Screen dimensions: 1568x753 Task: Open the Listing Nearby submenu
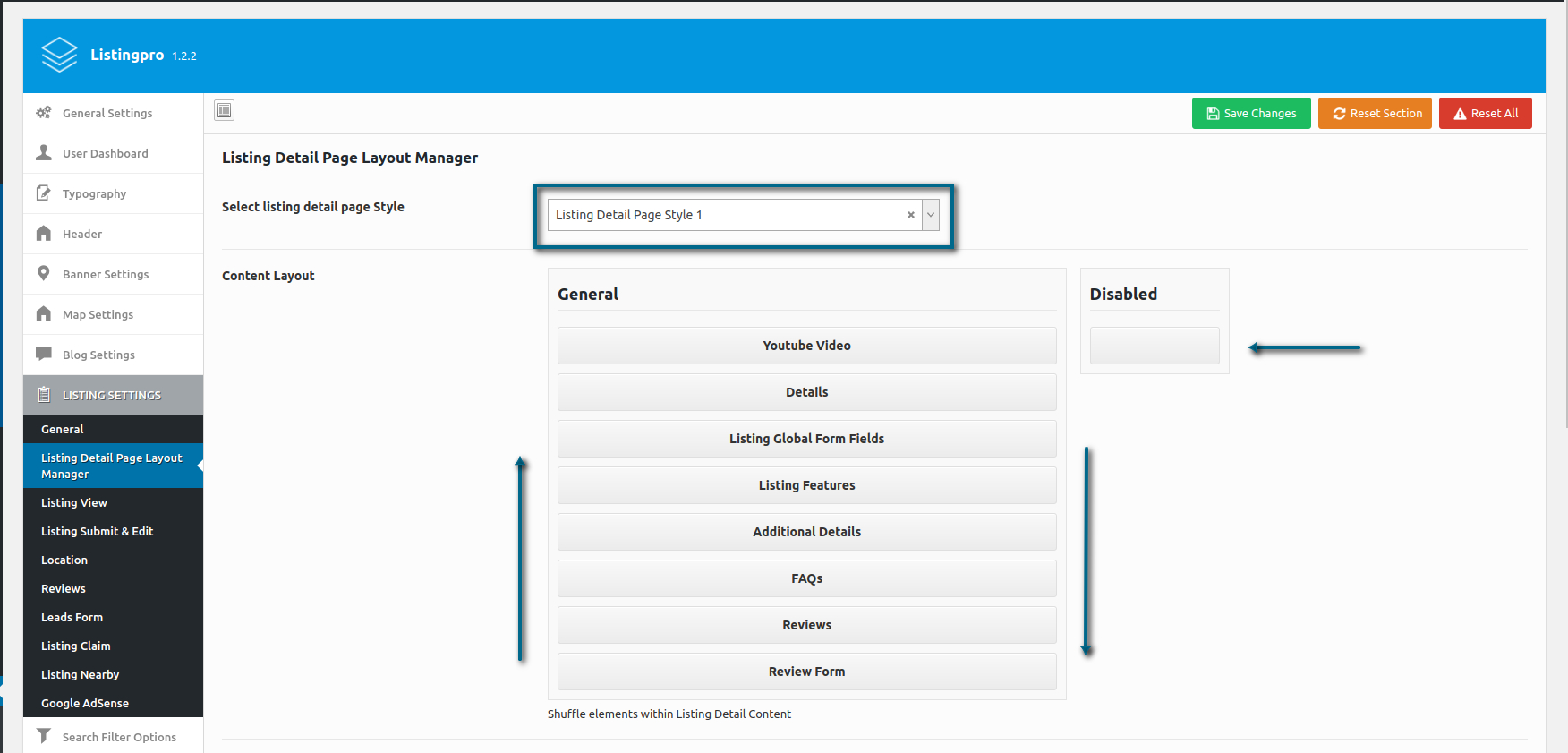tap(114, 674)
